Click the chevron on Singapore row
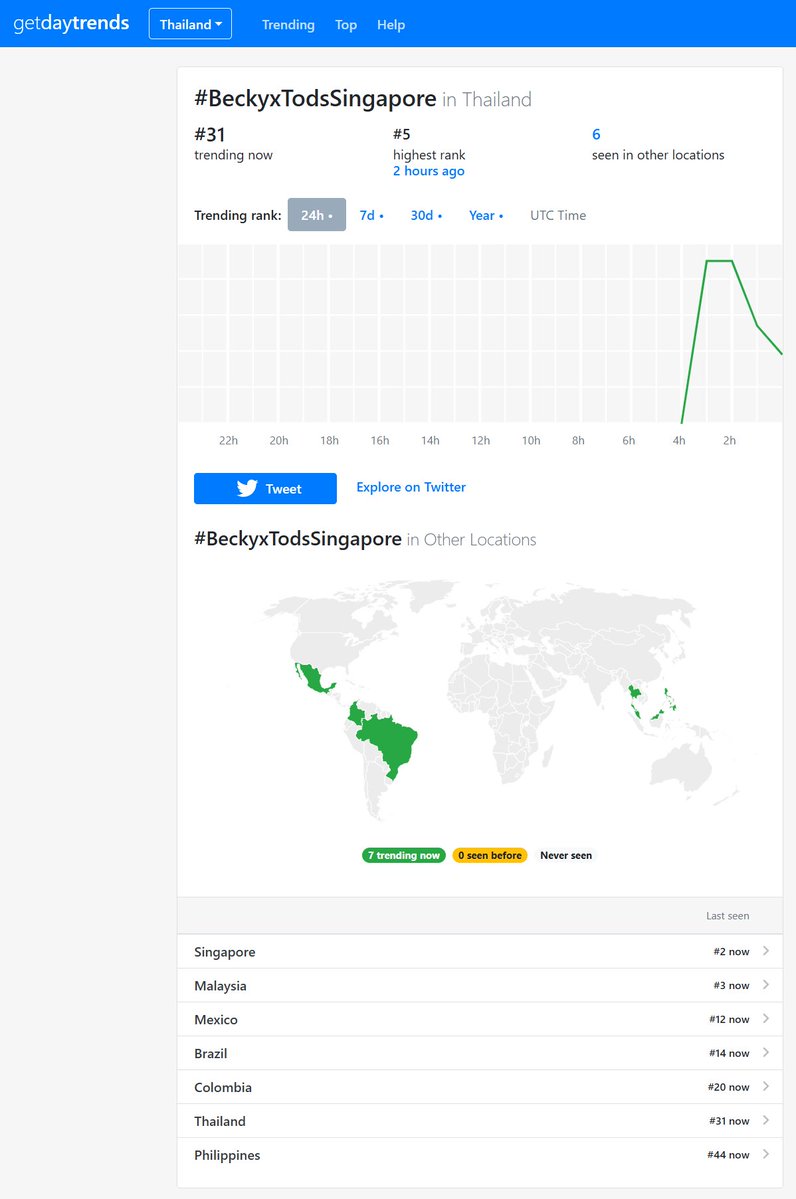796x1199 pixels. (765, 951)
